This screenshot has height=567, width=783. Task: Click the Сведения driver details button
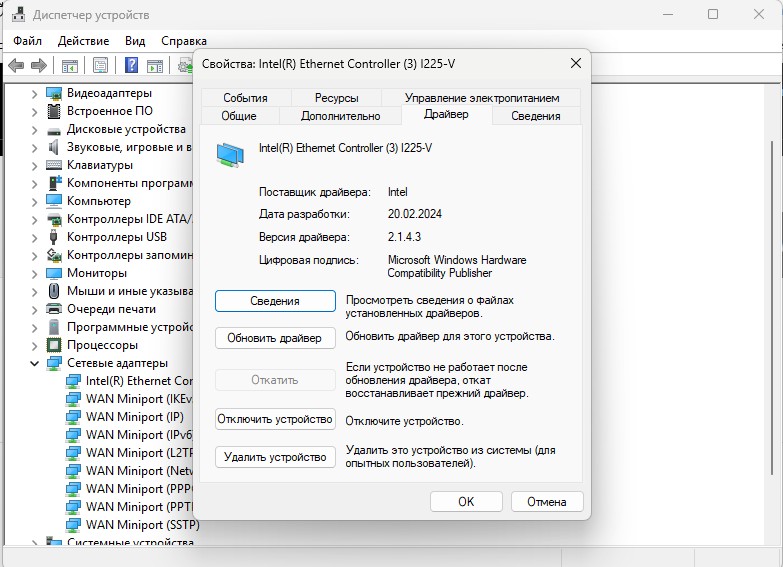pyautogui.click(x=275, y=301)
